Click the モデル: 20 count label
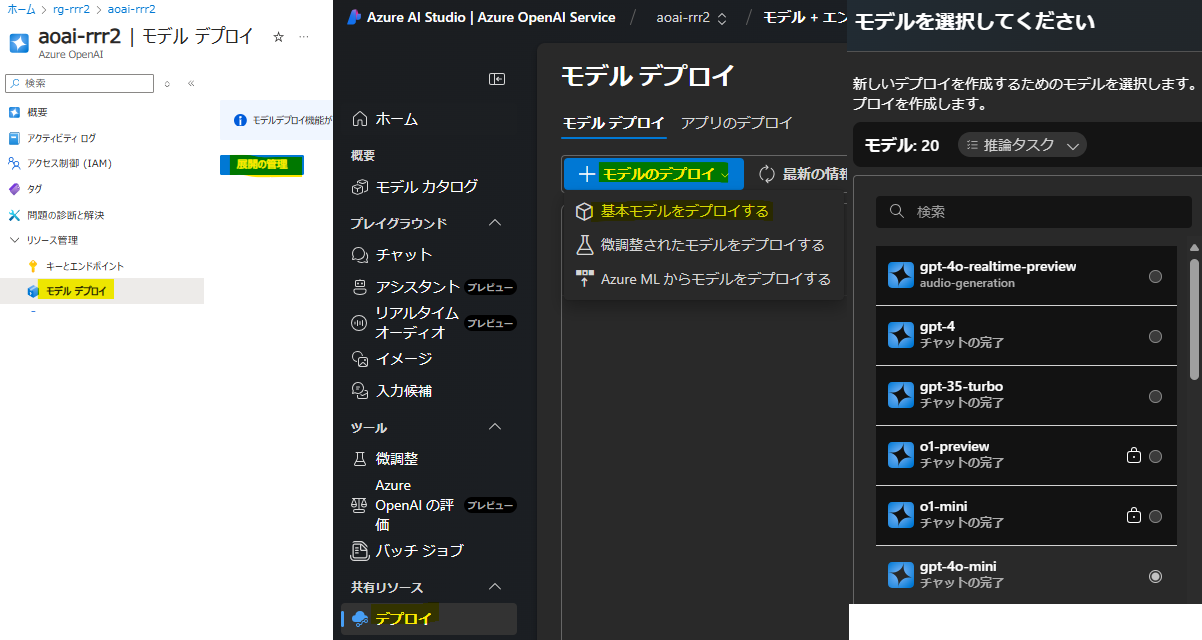Screen dimensions: 1202x640 coord(902,145)
